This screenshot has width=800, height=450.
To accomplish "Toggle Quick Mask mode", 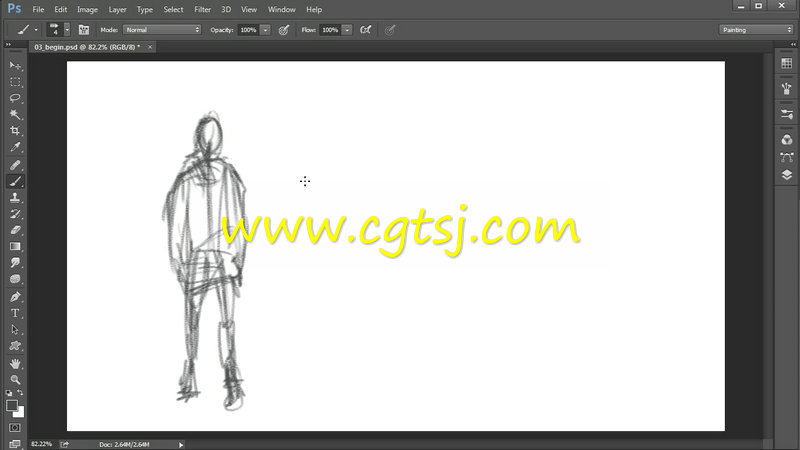I will [15, 428].
